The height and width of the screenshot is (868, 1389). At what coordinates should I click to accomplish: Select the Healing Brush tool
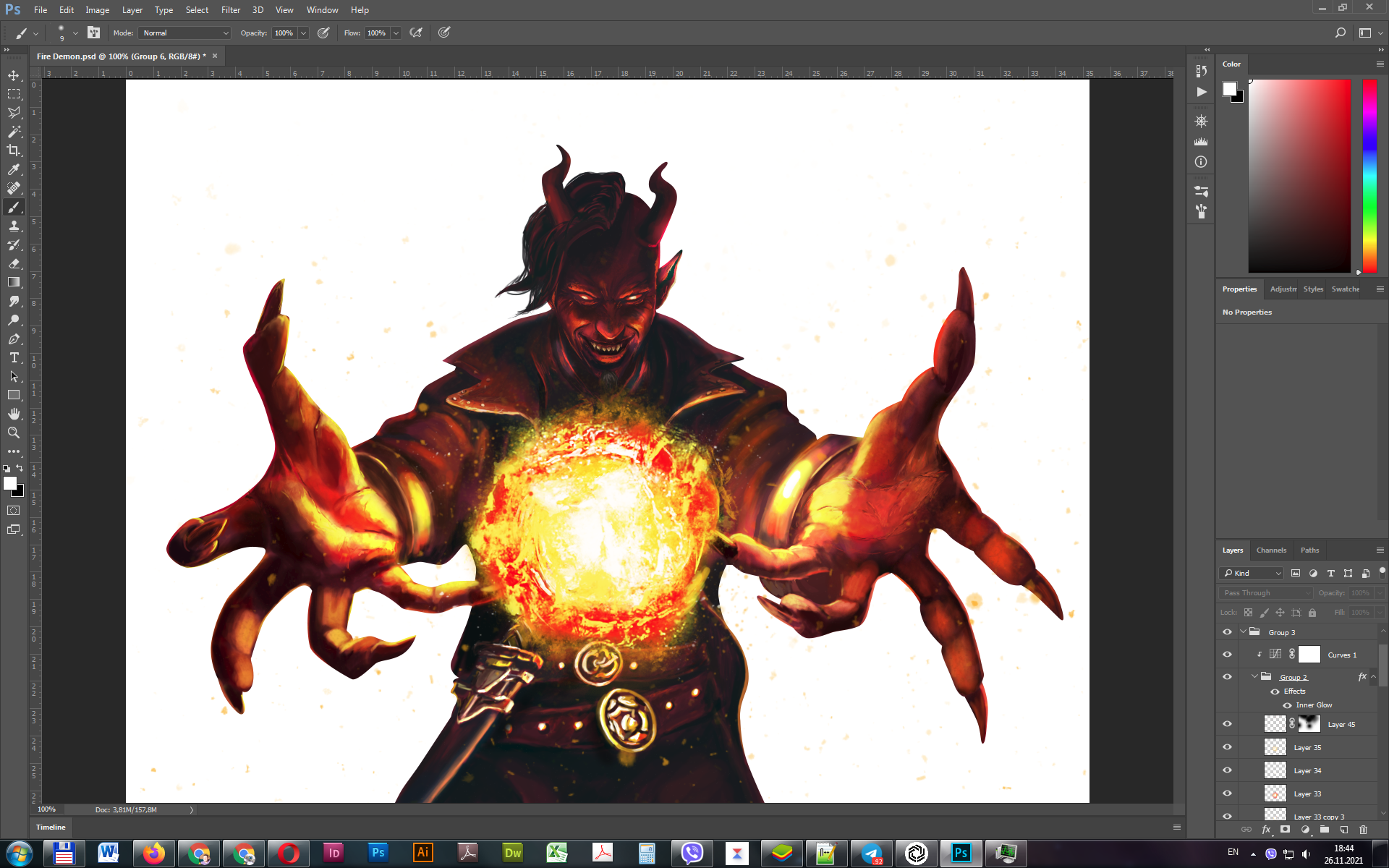(14, 188)
